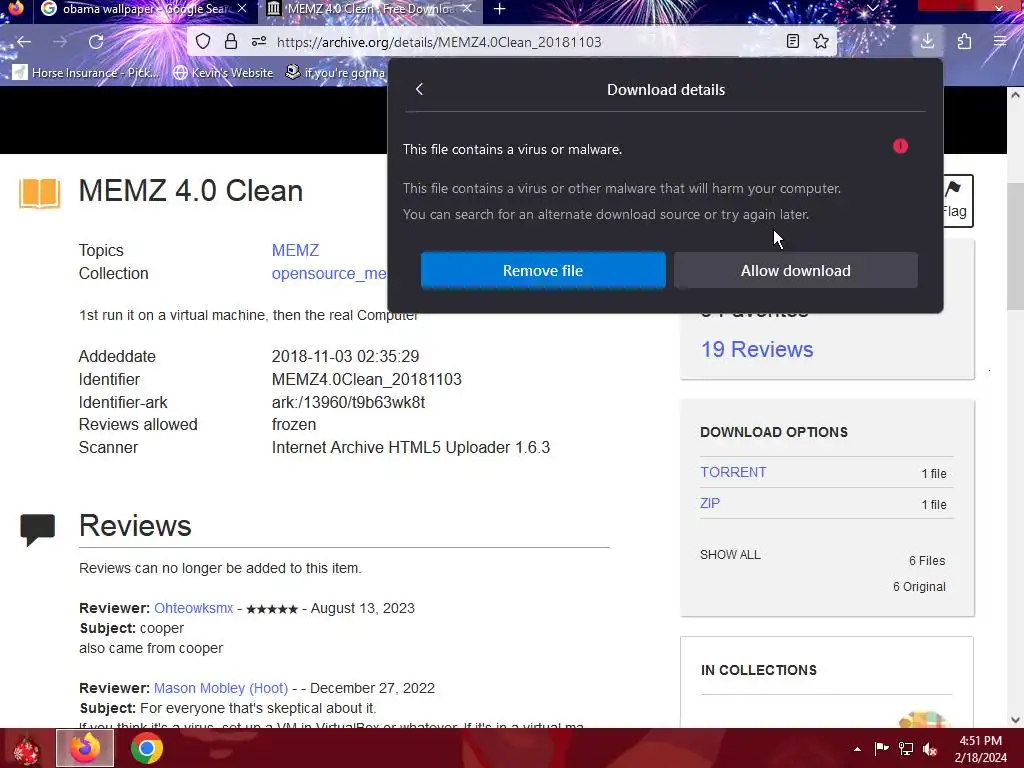Open the downloads toolbar icon
This screenshot has height=768, width=1024.
tap(927, 42)
